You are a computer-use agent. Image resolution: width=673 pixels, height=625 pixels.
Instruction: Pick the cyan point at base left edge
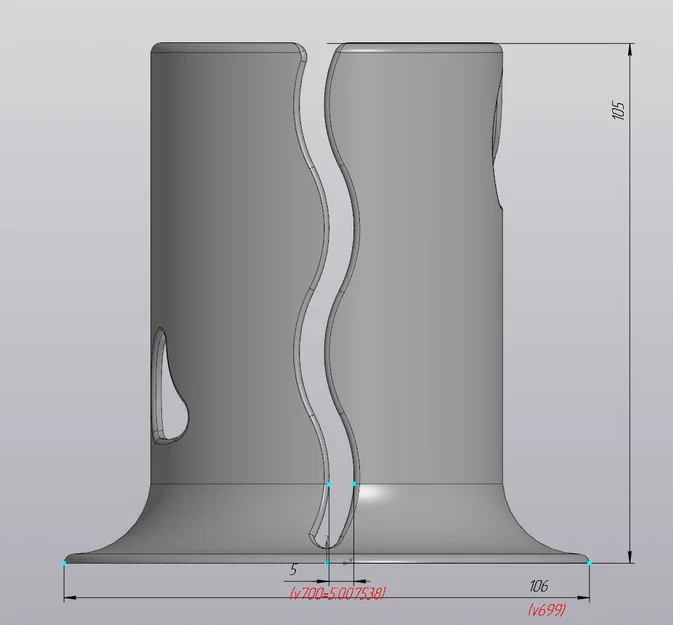(64, 563)
